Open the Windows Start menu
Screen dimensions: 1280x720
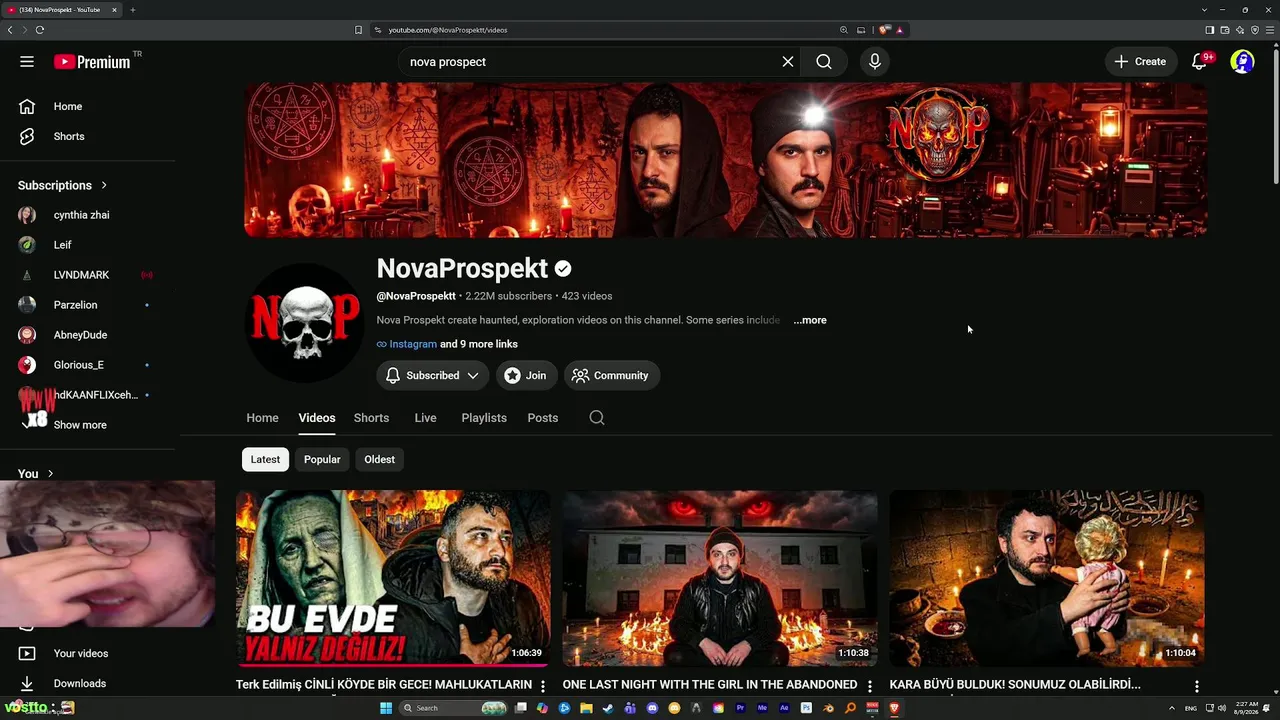[x=386, y=708]
